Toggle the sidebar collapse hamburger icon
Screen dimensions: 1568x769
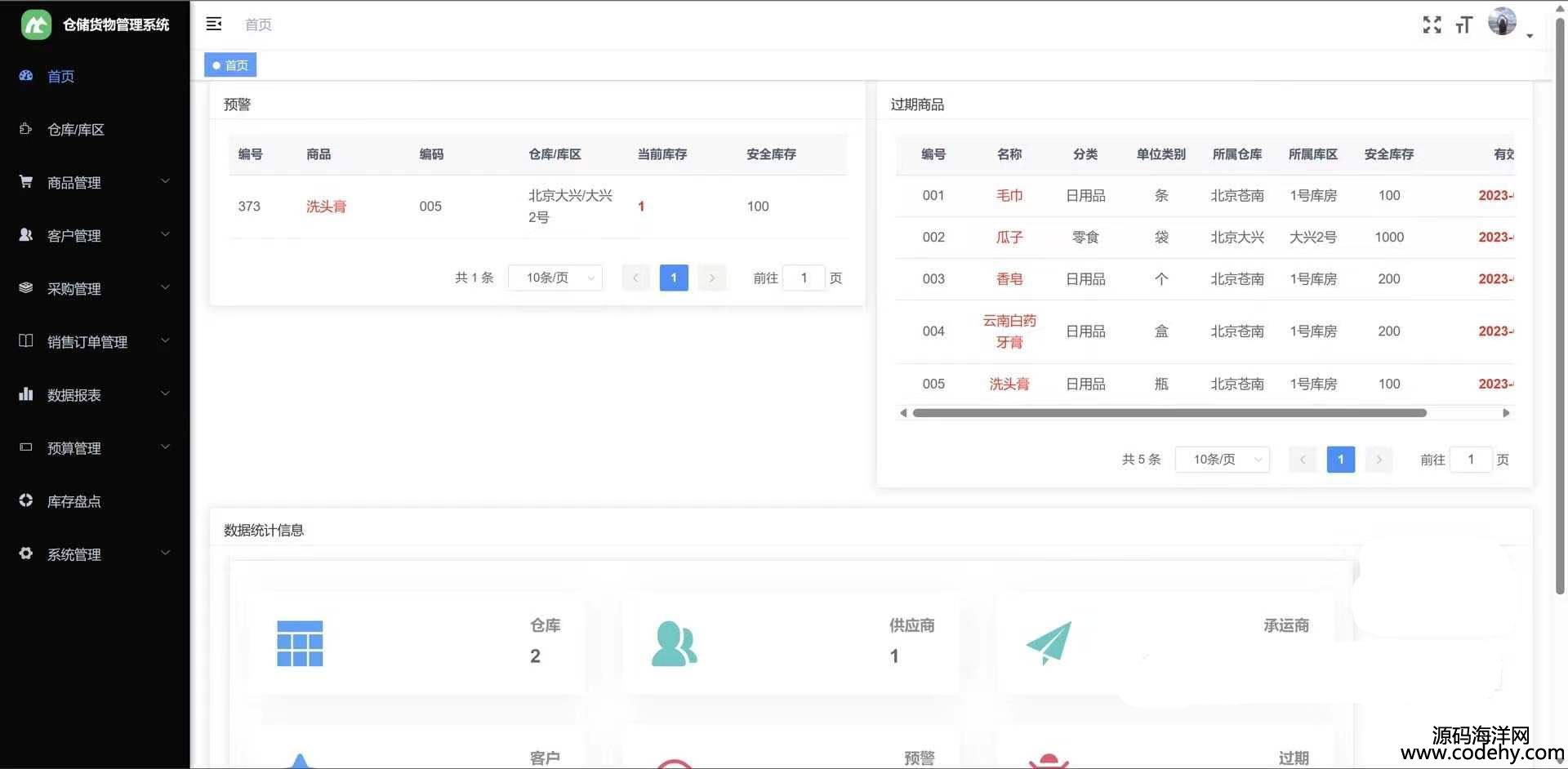[214, 24]
